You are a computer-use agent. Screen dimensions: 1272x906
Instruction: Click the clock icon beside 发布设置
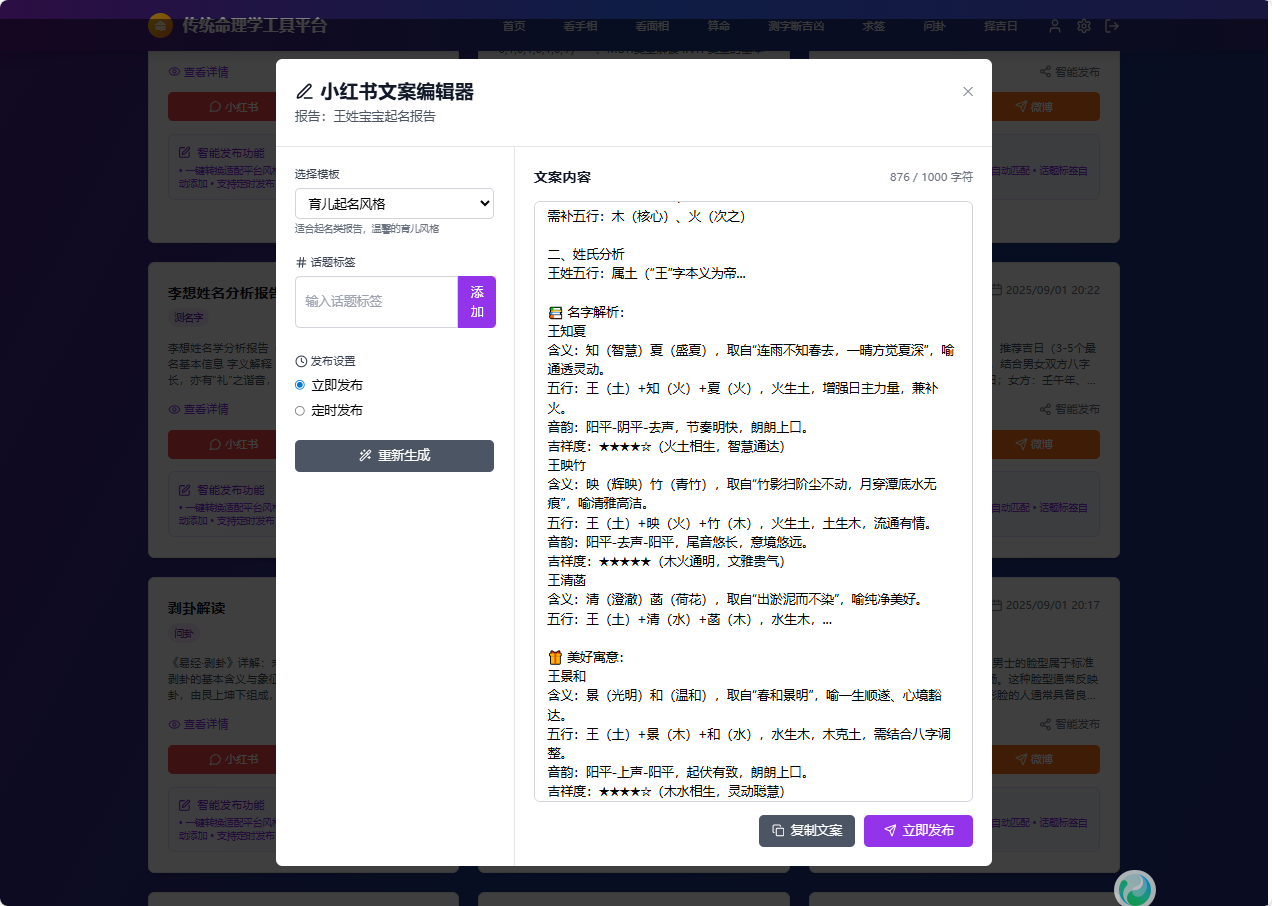(301, 361)
